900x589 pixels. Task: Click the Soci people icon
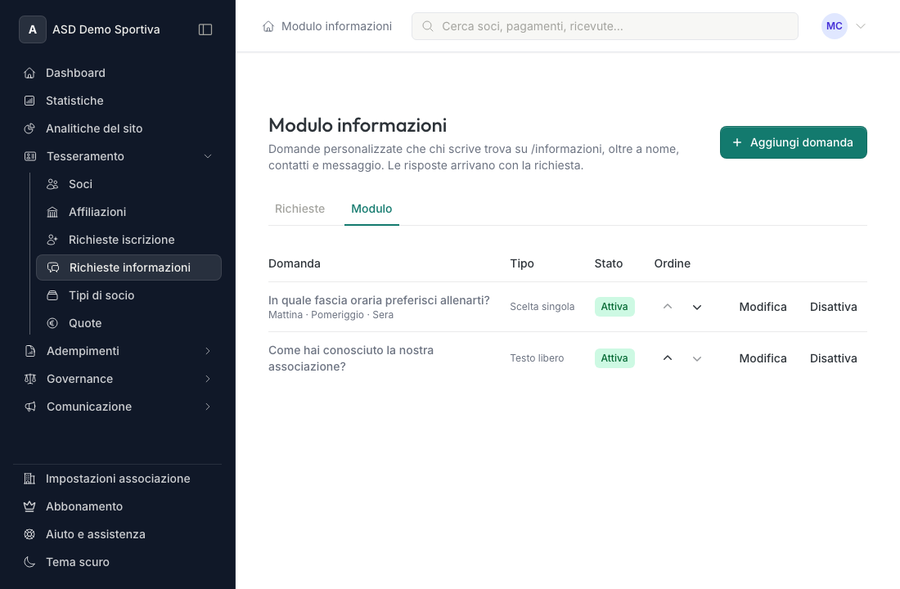[x=52, y=184]
